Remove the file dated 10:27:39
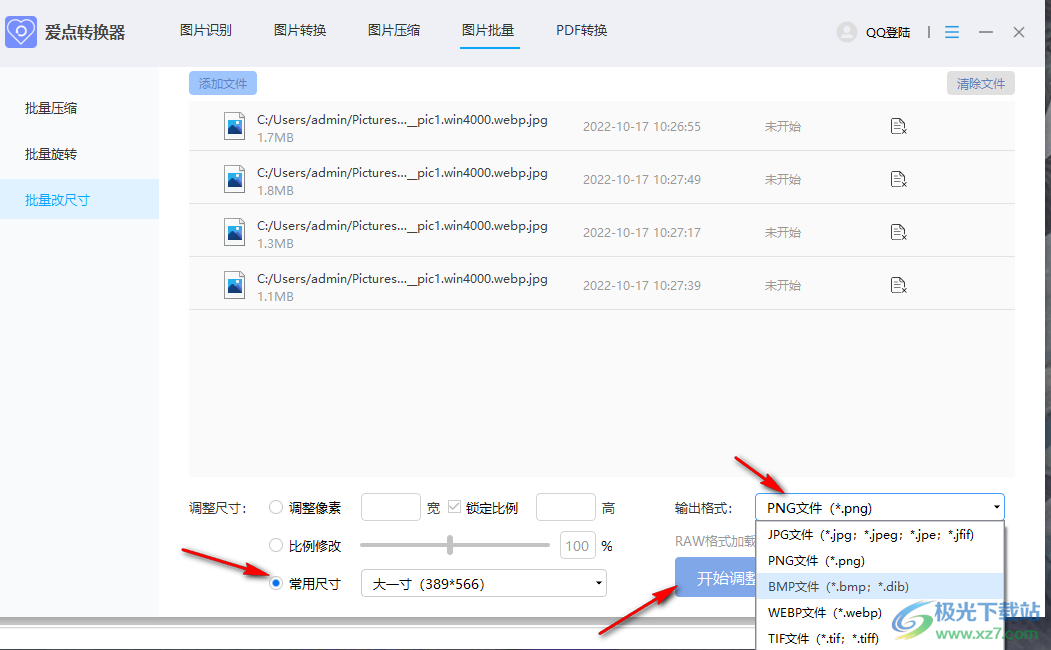 (x=898, y=285)
